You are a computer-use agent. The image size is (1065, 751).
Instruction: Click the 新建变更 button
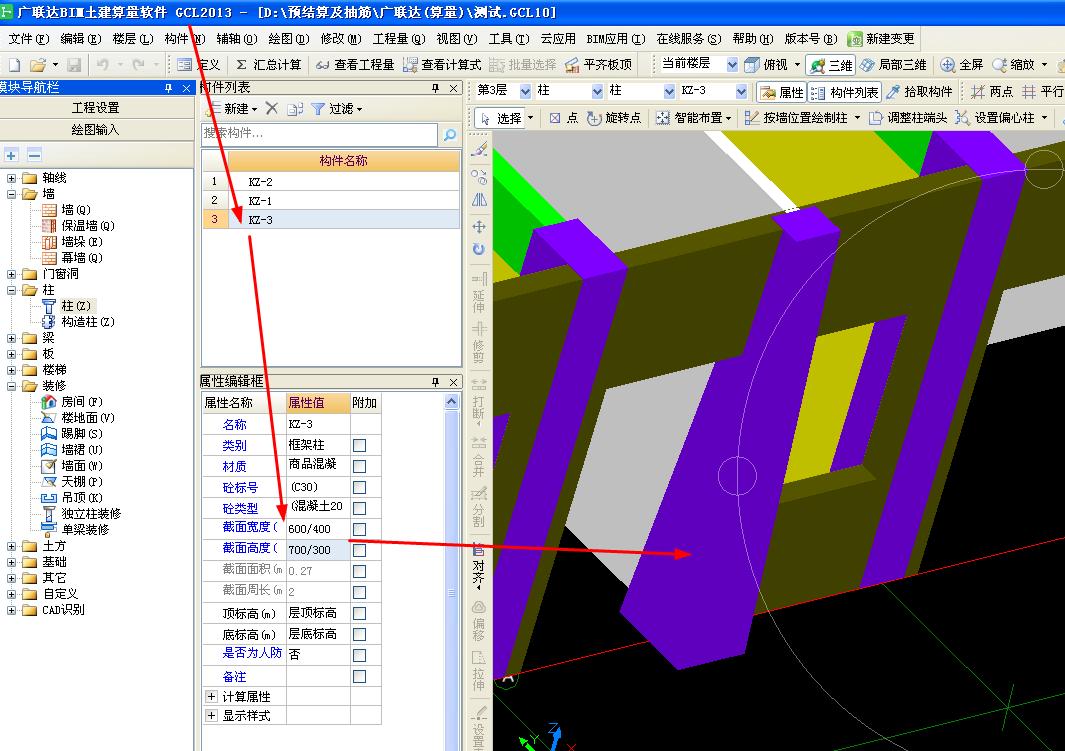[x=882, y=39]
